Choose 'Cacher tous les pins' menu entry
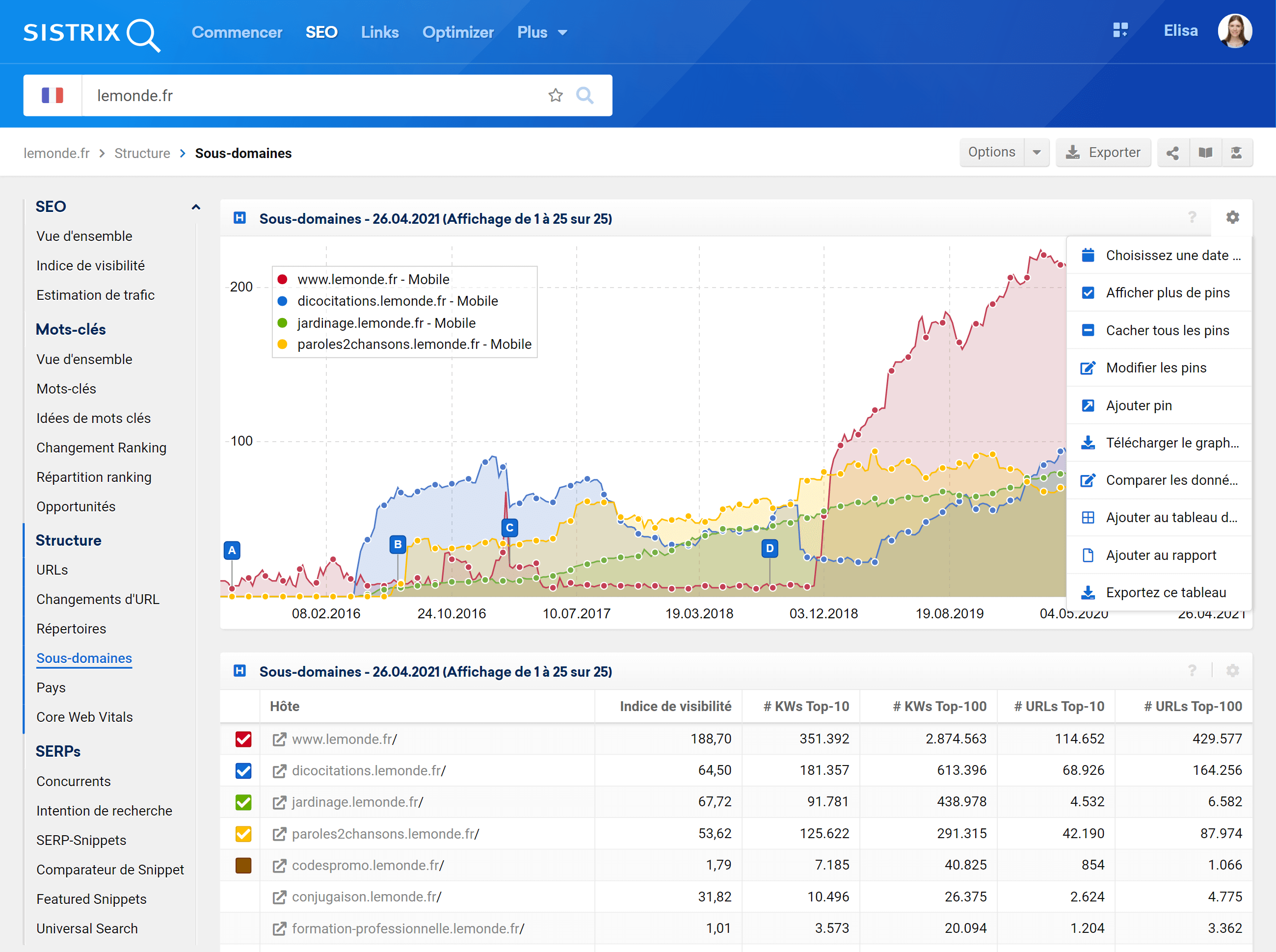Viewport: 1276px width, 952px height. [1167, 330]
